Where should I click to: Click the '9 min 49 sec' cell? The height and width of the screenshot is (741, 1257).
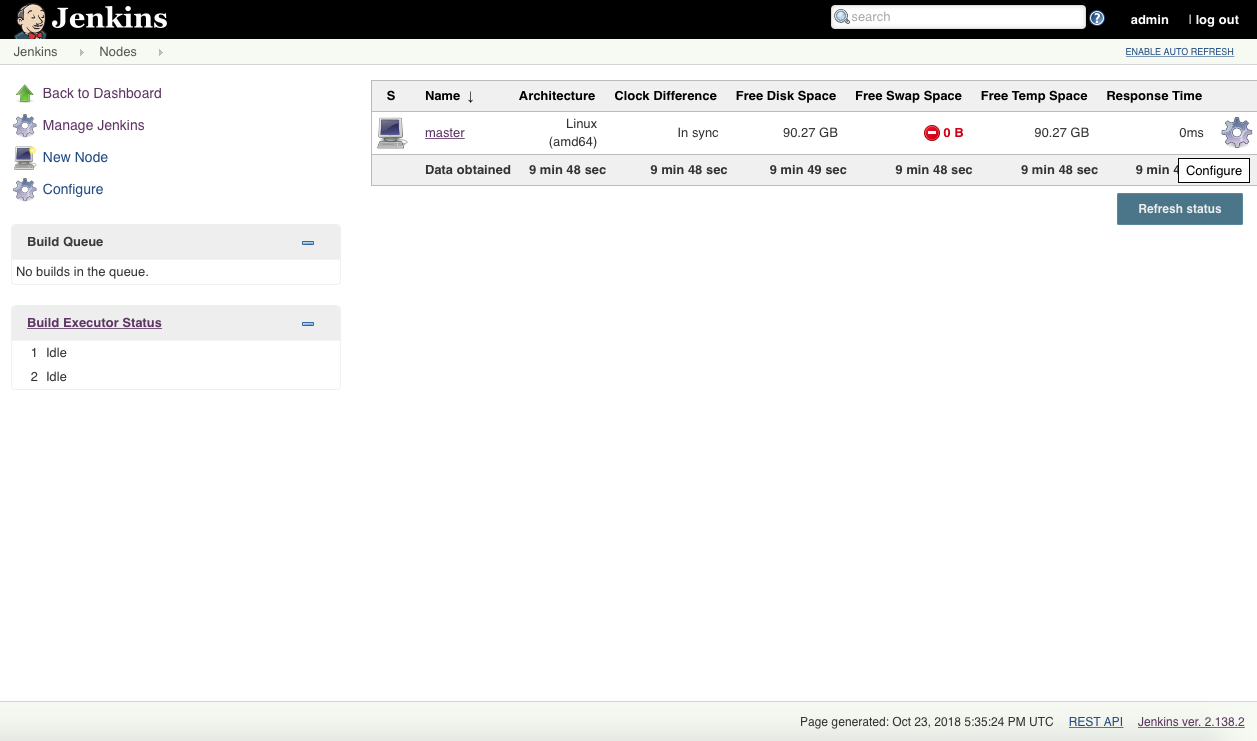(x=808, y=170)
